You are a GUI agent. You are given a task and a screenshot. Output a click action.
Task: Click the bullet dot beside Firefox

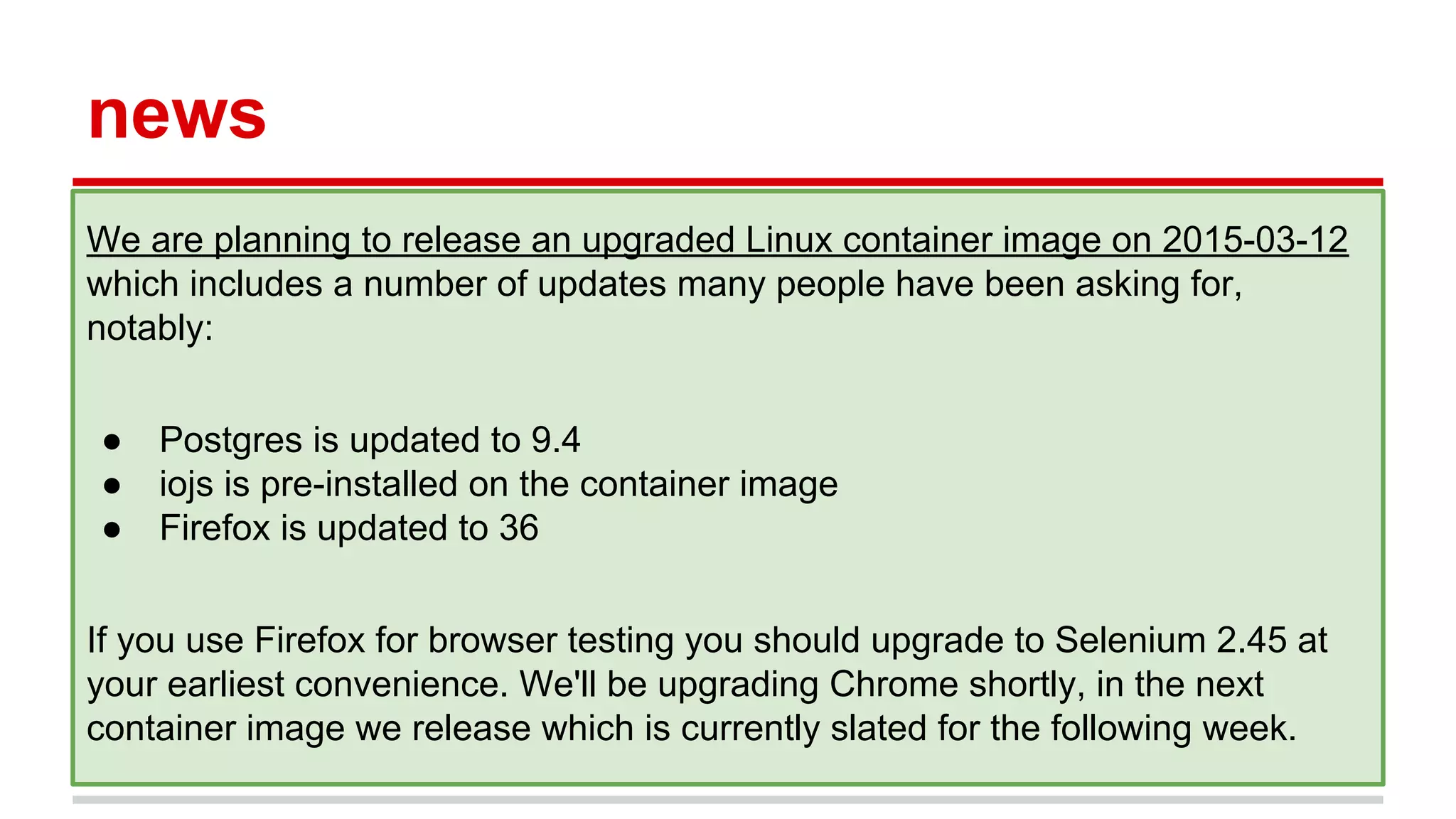click(x=112, y=530)
